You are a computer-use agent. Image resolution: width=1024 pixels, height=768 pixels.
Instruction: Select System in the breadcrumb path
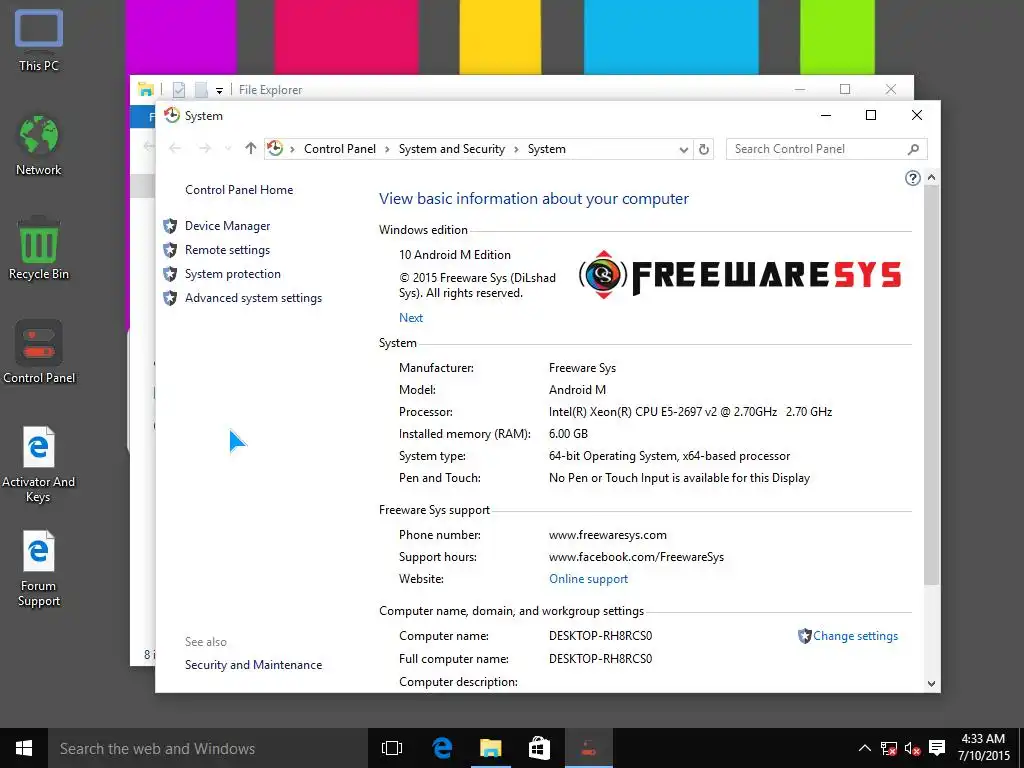[547, 149]
